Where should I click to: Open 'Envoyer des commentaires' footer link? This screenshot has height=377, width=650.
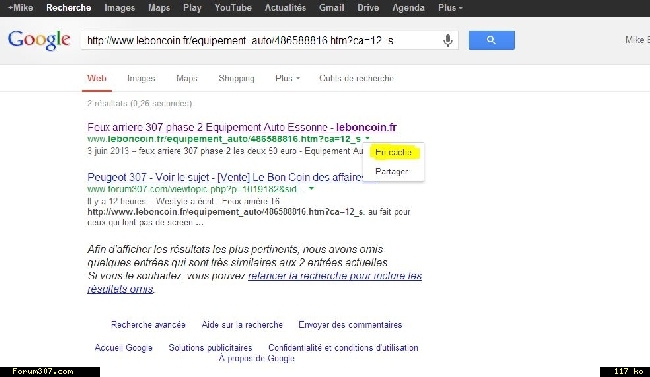pyautogui.click(x=350, y=325)
